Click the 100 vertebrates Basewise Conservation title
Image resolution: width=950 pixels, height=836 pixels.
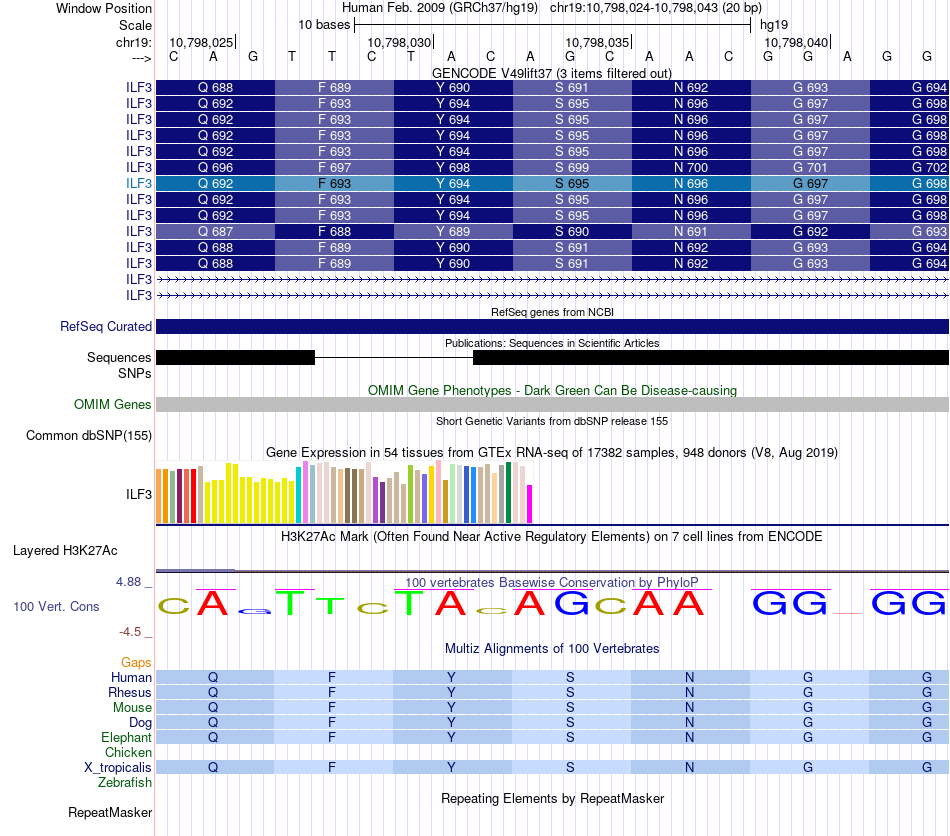click(551, 582)
